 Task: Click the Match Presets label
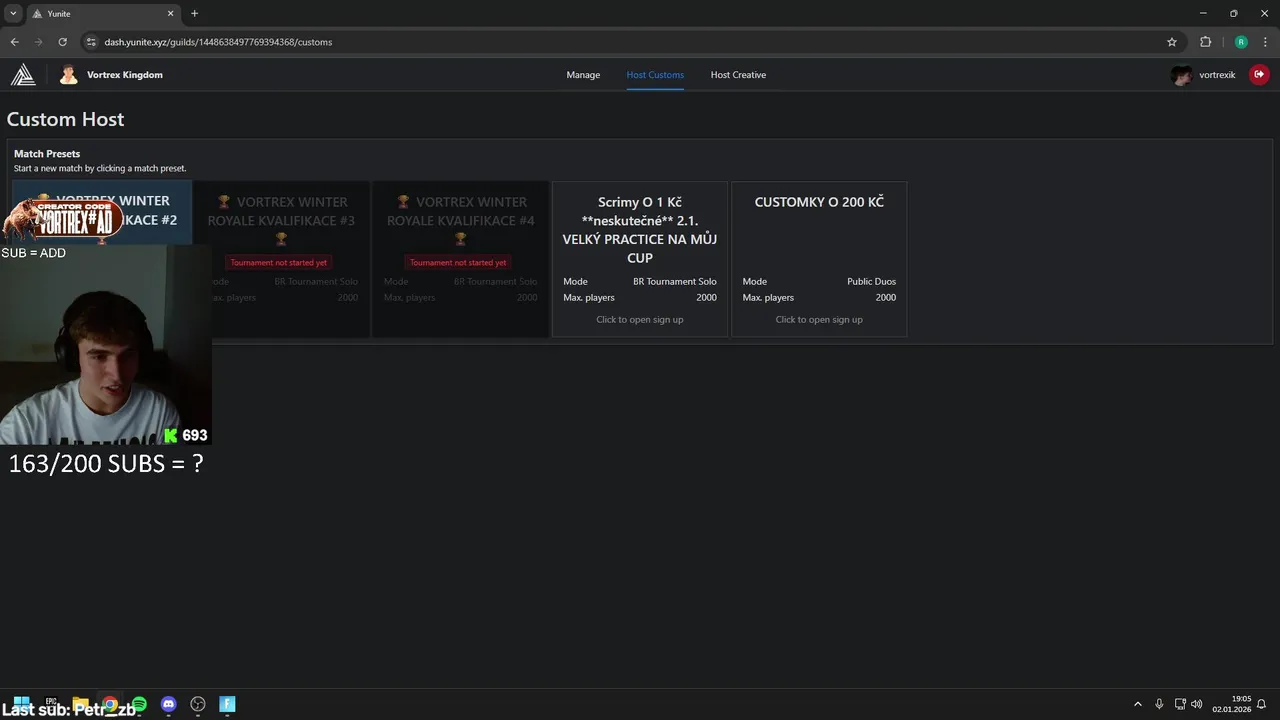[47, 154]
